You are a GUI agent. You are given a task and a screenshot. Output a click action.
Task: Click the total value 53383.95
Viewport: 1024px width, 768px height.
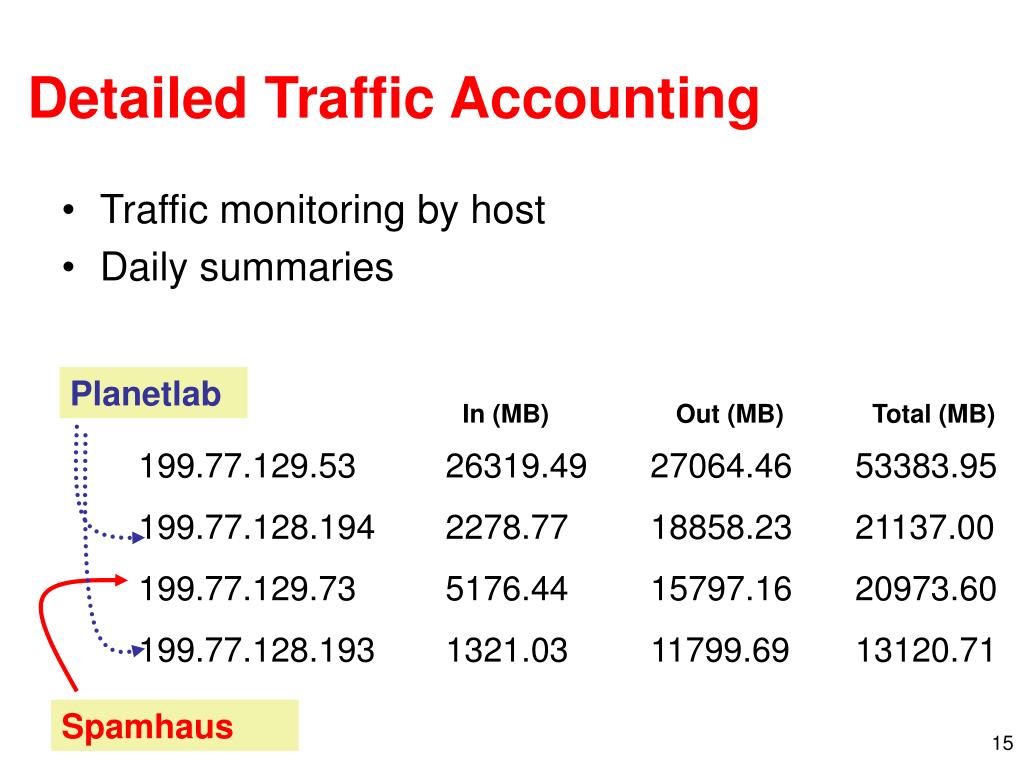[x=925, y=466]
